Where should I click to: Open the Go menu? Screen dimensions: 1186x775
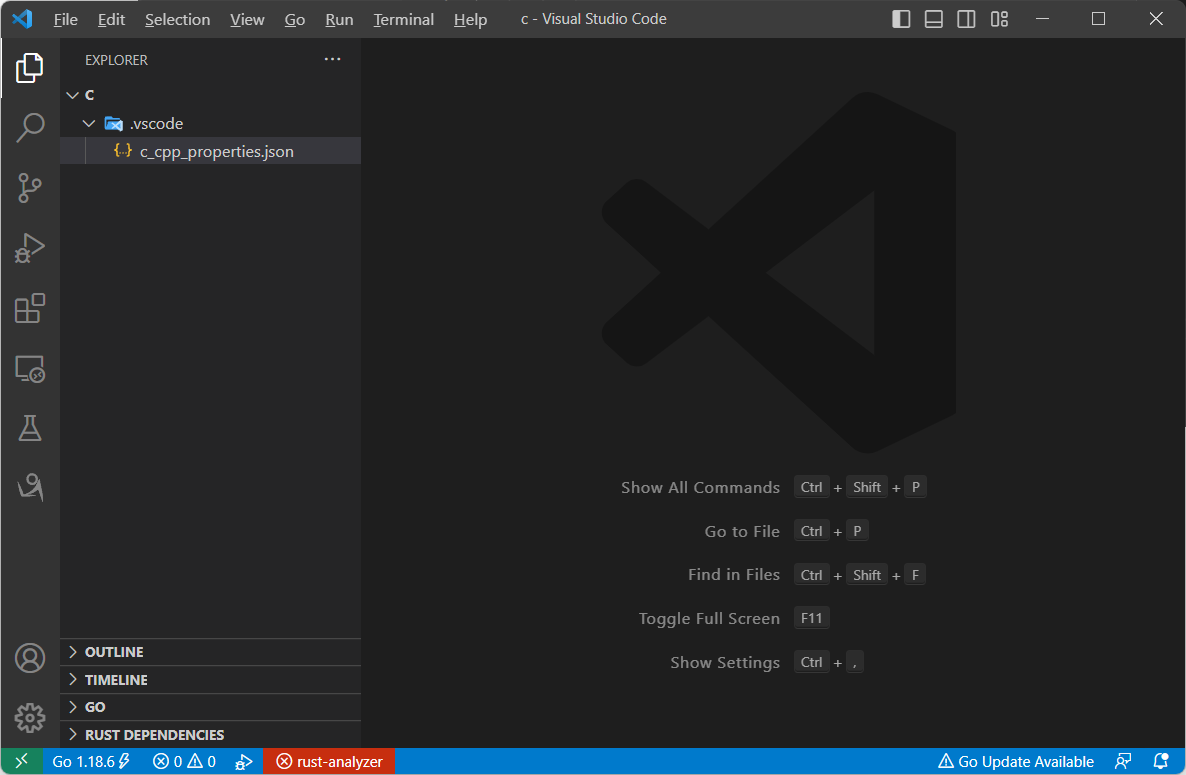(x=295, y=20)
